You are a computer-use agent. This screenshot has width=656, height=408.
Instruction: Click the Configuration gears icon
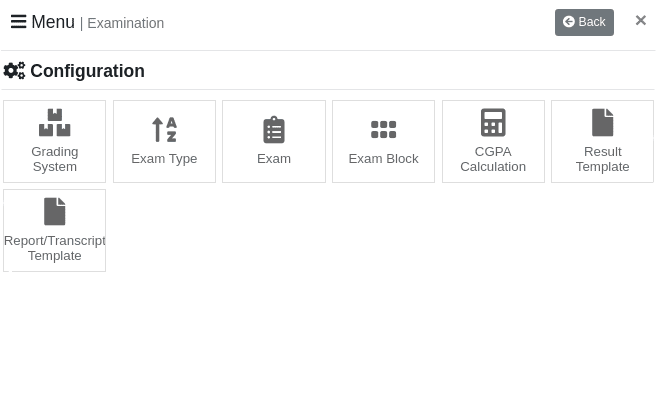[x=14, y=71]
